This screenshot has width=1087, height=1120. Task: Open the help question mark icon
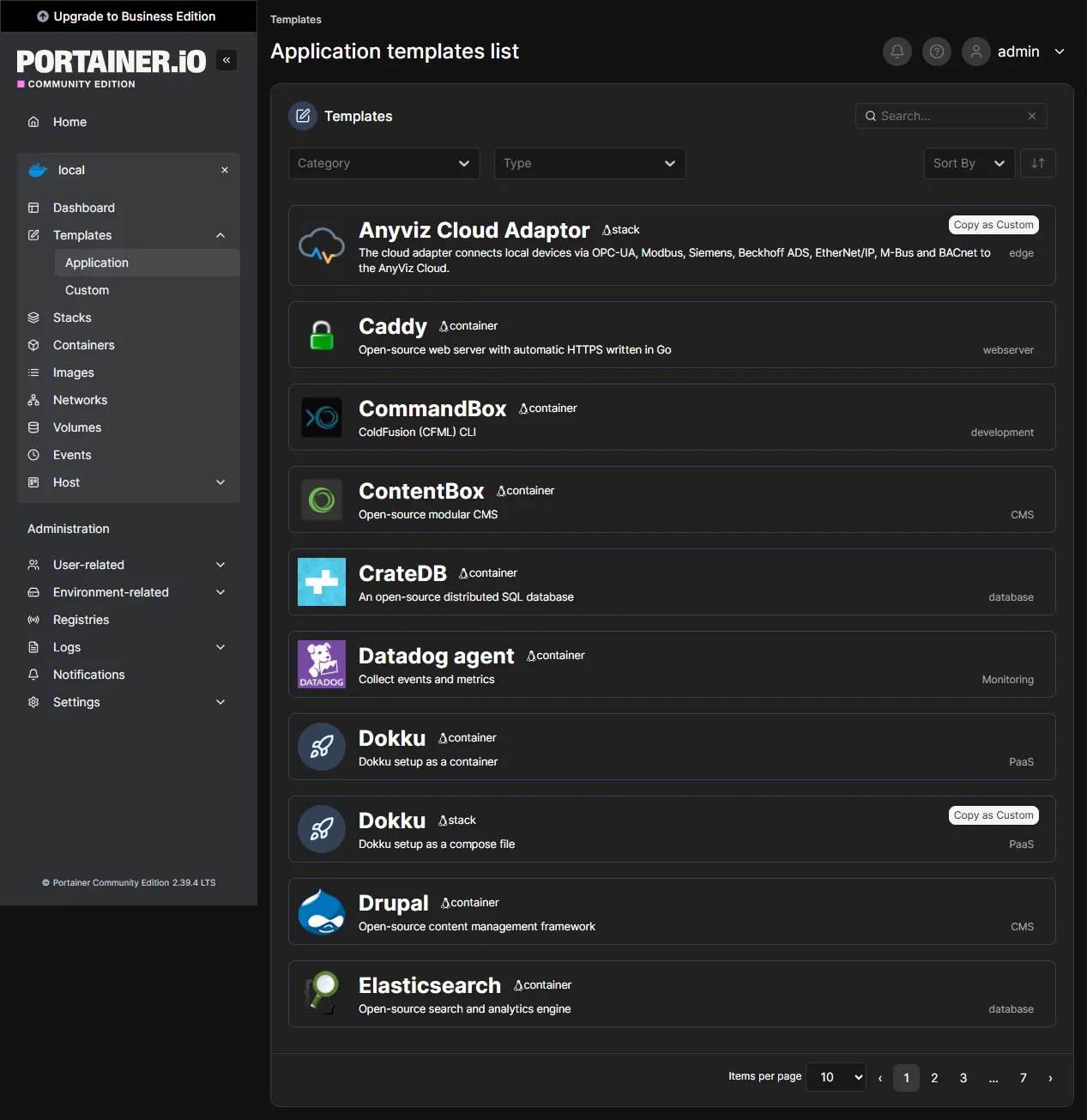[x=937, y=51]
